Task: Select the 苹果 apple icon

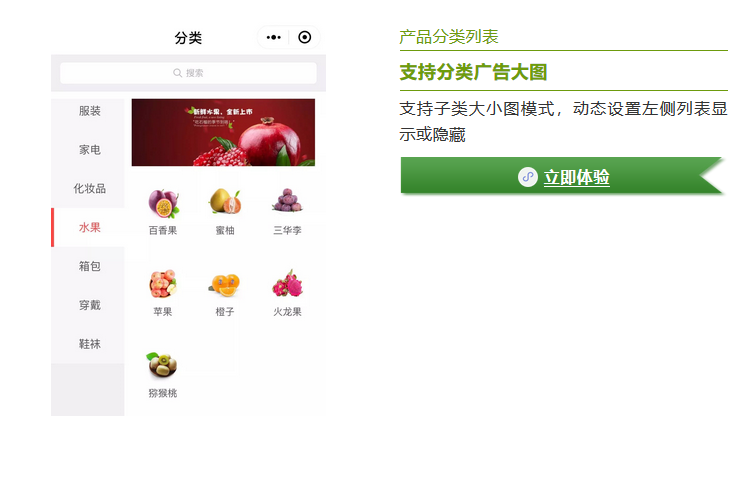Action: point(163,284)
